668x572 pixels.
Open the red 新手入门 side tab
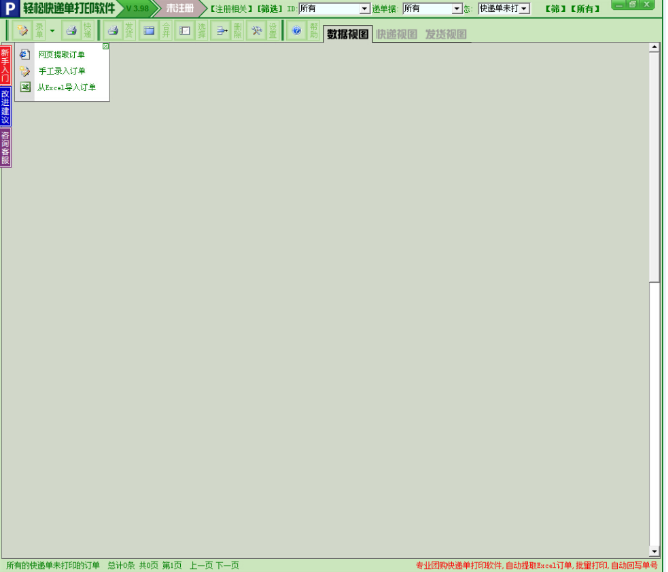tap(5, 65)
